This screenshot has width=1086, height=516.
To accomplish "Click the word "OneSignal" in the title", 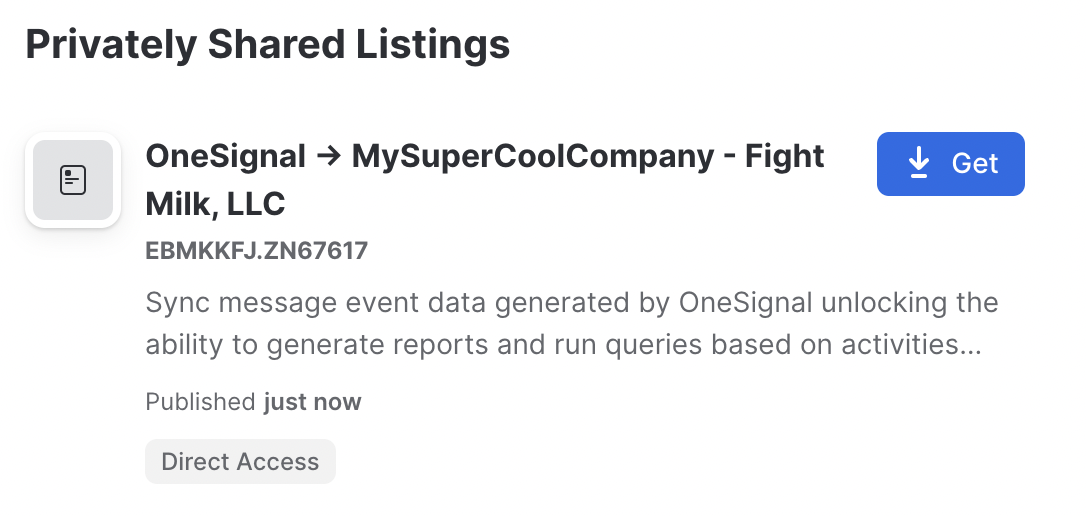I will (226, 157).
